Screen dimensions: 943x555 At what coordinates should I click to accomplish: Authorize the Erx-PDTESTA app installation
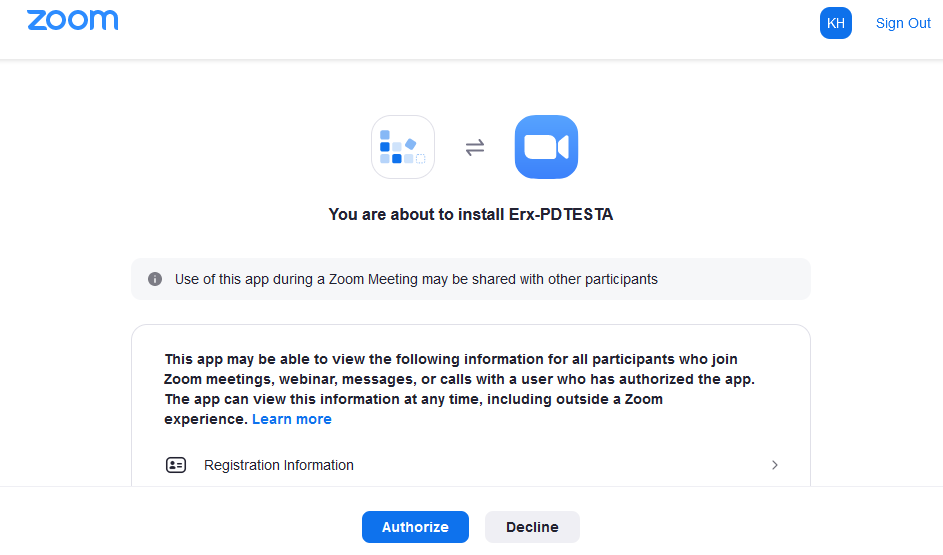tap(415, 527)
